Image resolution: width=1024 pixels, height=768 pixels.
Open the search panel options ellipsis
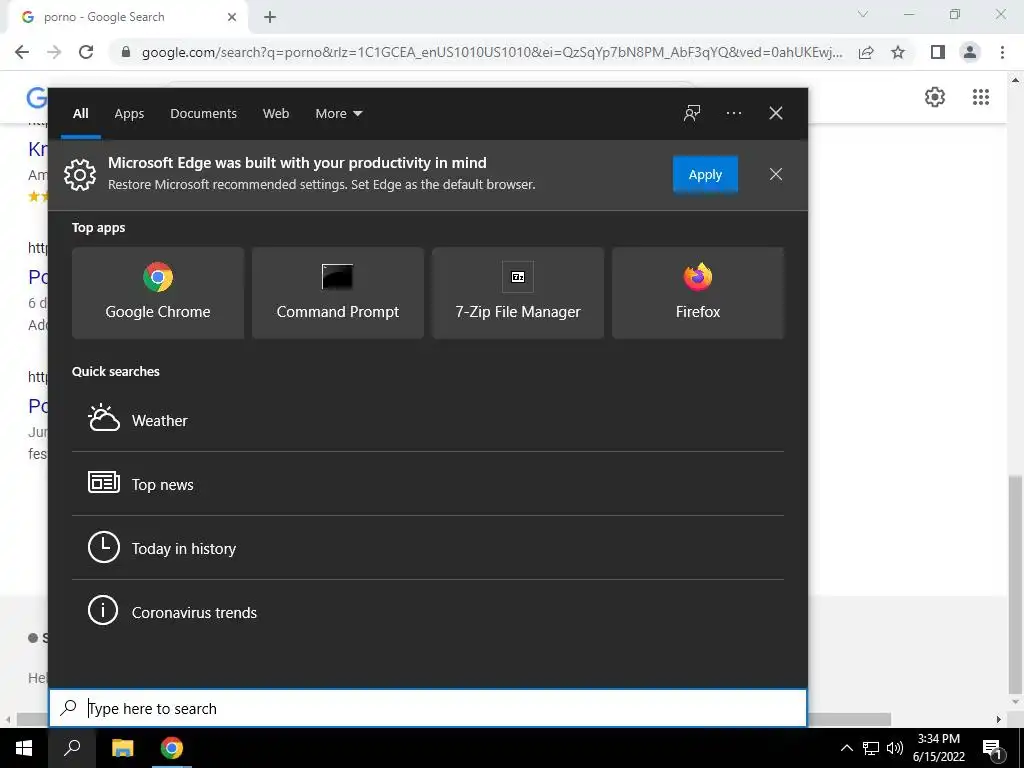click(x=733, y=113)
